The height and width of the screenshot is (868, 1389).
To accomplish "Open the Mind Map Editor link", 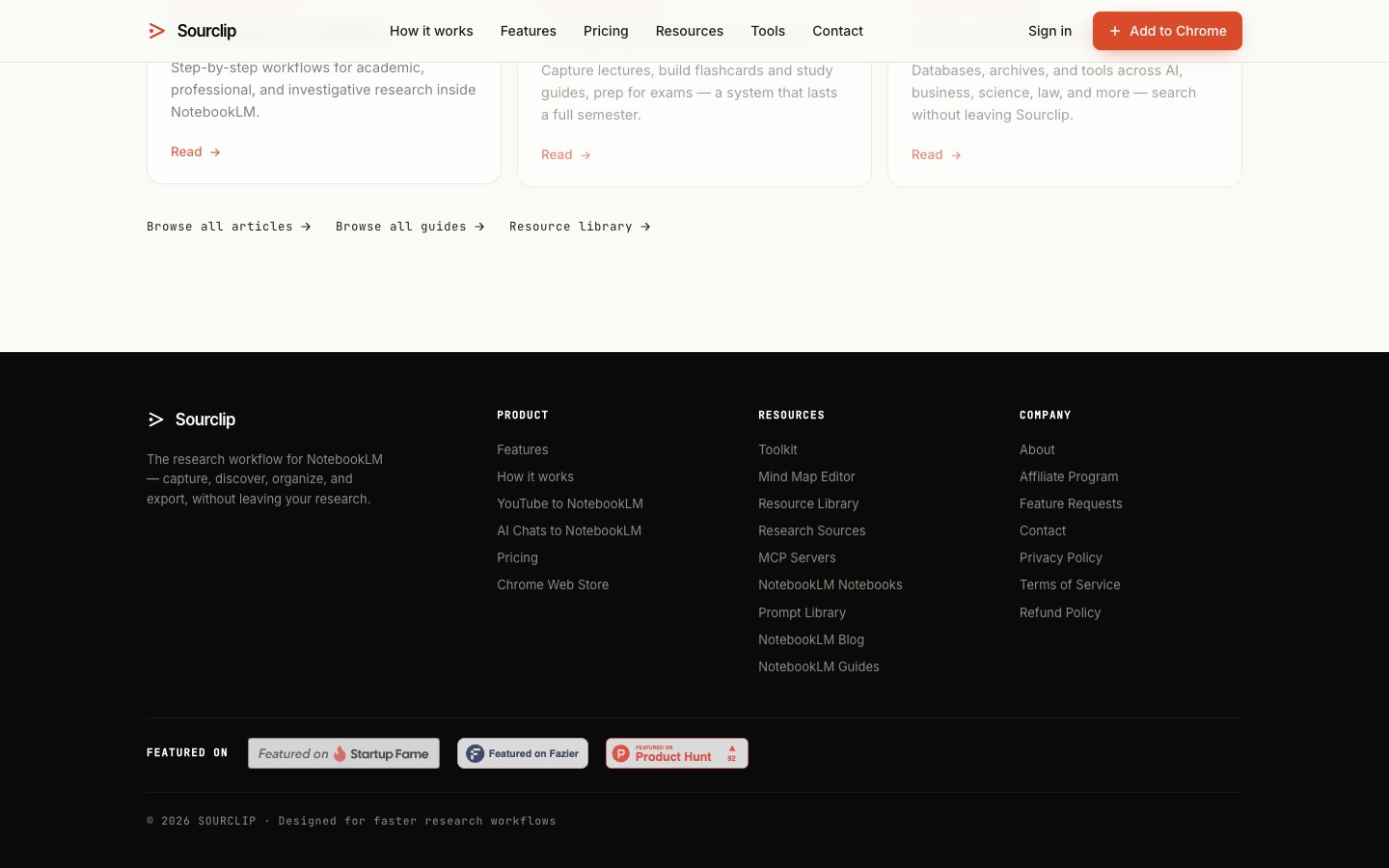I will click(806, 476).
